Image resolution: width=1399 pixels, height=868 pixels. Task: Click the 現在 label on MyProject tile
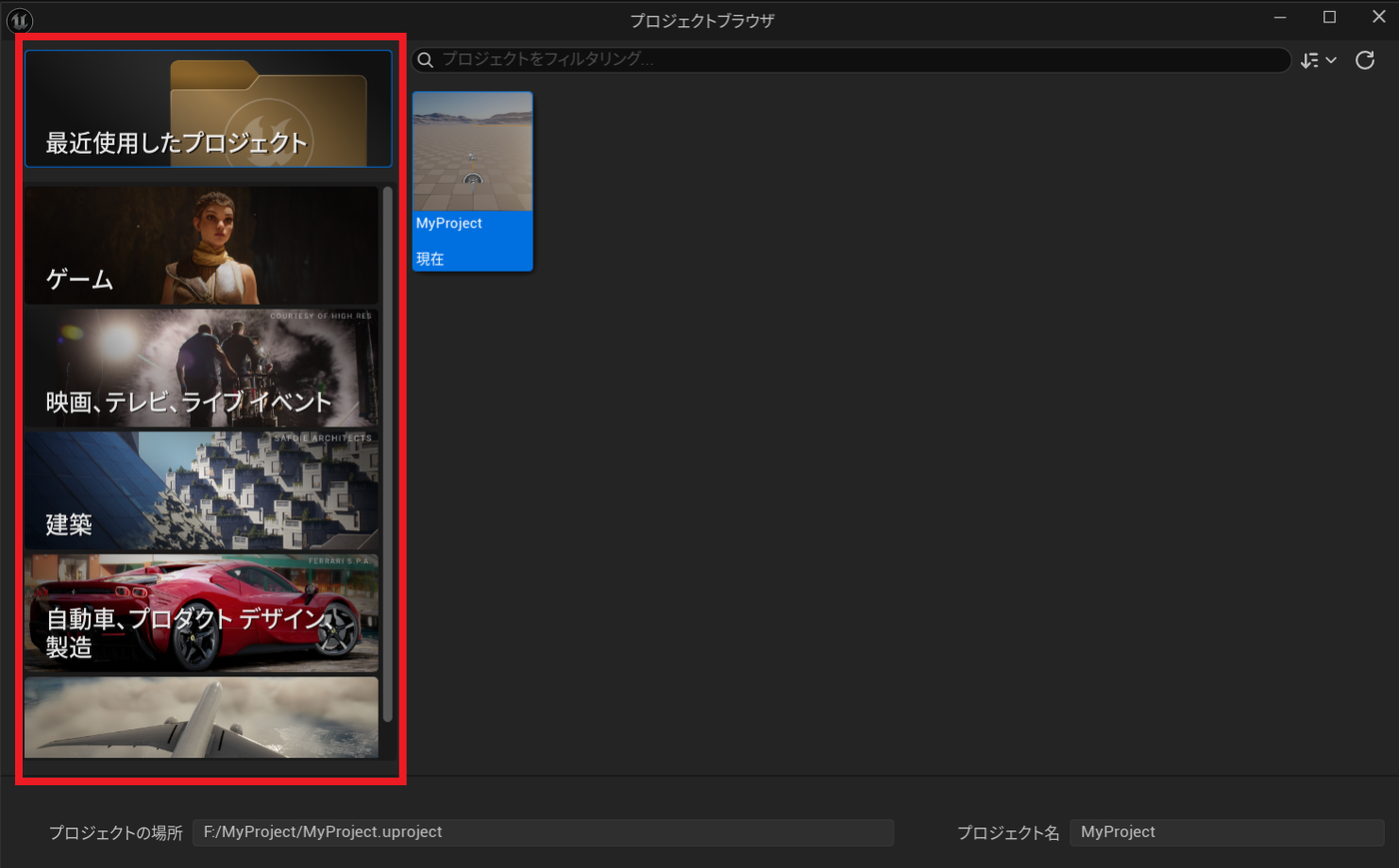tap(430, 259)
